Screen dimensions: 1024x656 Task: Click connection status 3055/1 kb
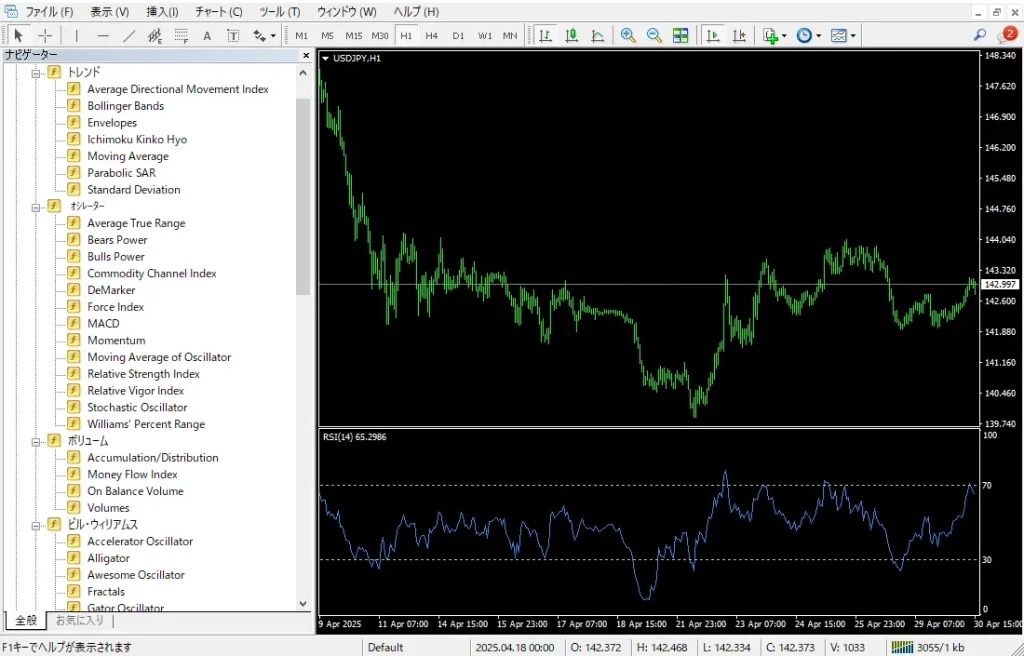coord(928,648)
